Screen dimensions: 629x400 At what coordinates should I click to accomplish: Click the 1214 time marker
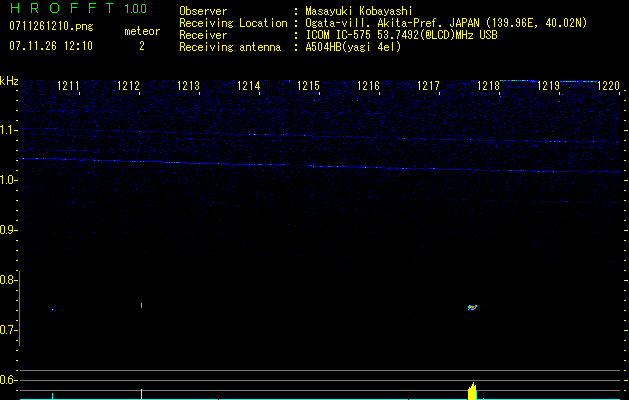point(248,86)
